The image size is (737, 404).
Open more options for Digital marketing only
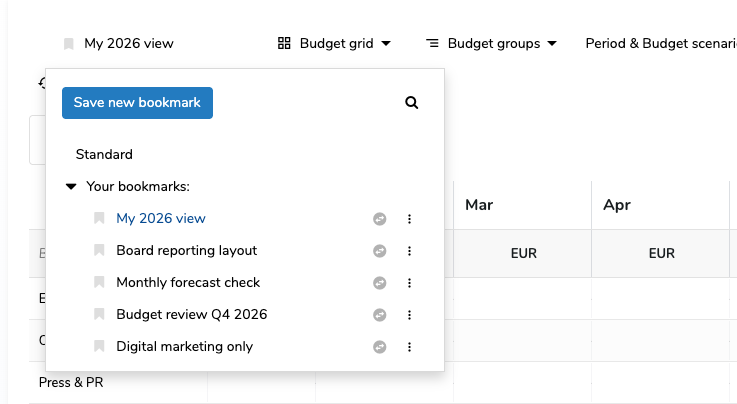point(409,347)
